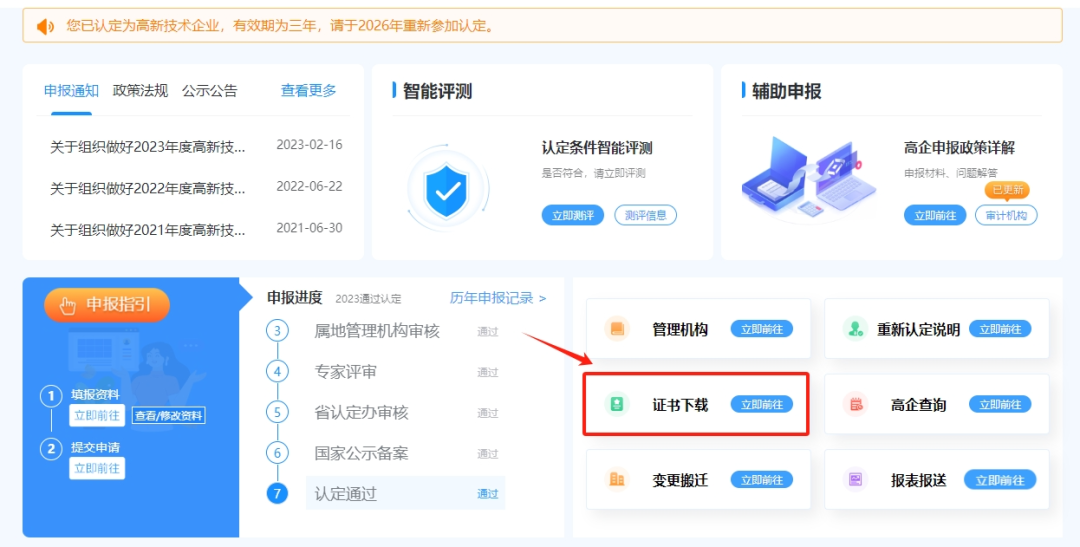Viewport: 1080px width, 547px height.
Task: Open the 2023年度高新技 notice
Action: point(147,147)
